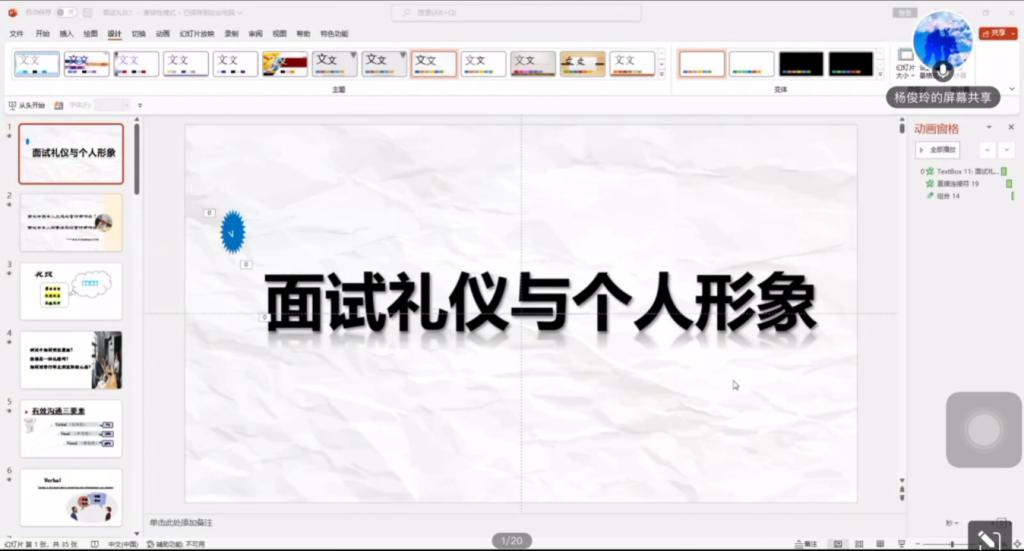1024x551 pixels.
Task: Open the 文件 menu
Action: coord(16,33)
